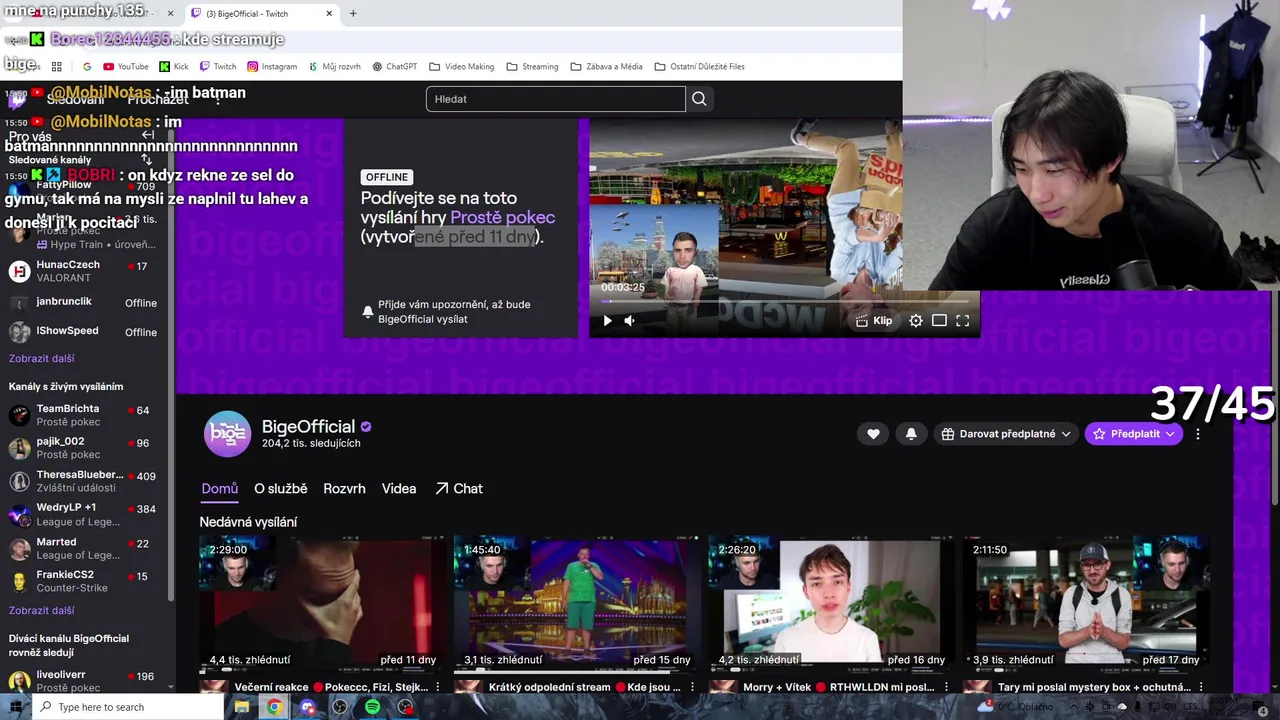Open the O službě tab
The height and width of the screenshot is (720, 1280).
point(280,489)
